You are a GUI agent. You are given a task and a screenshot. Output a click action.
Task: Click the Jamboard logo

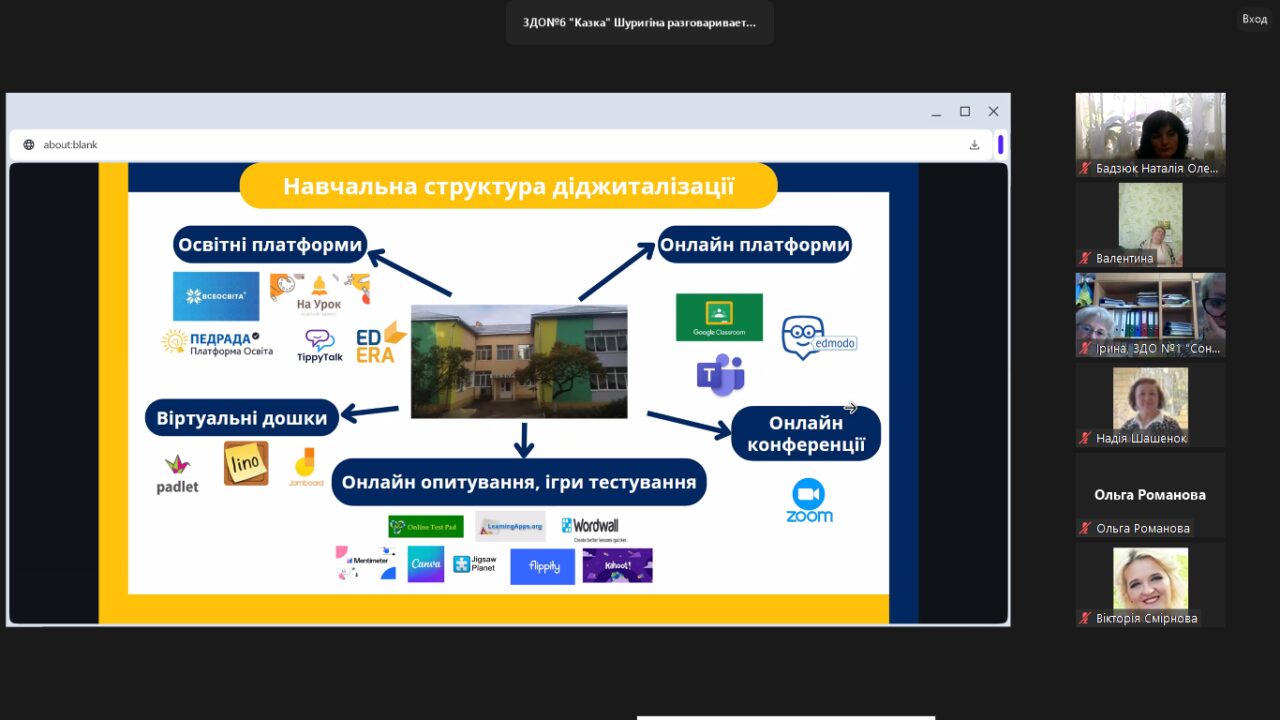[306, 467]
